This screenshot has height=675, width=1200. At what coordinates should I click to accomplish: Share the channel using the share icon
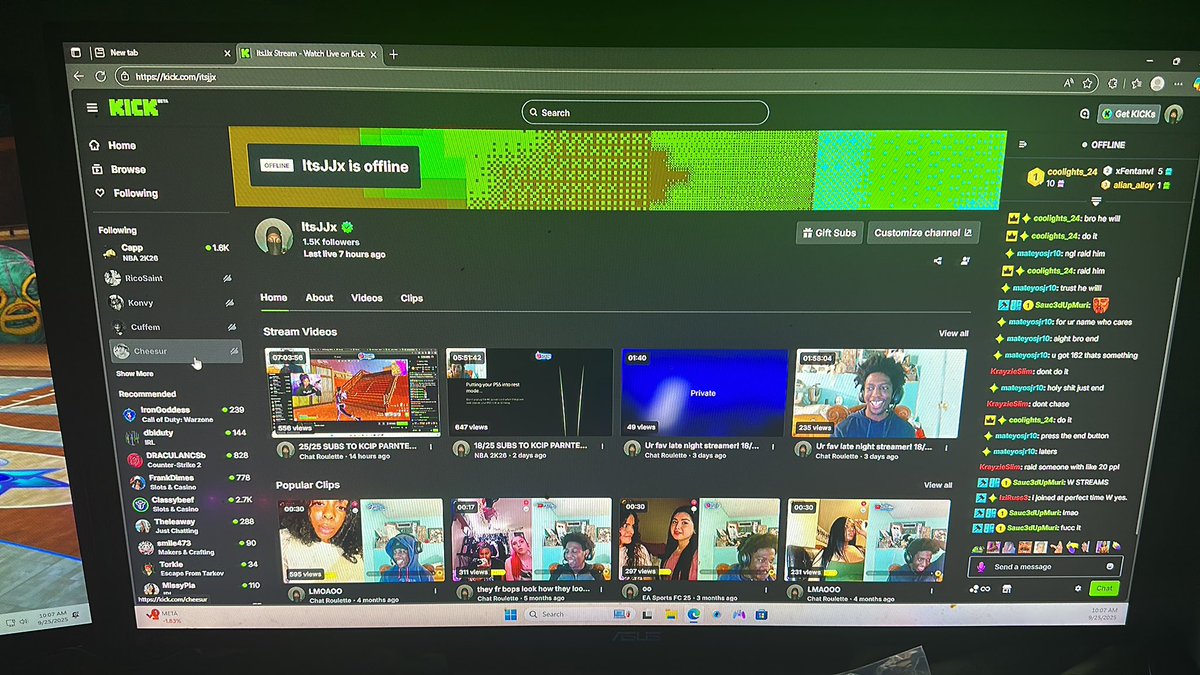pos(938,261)
